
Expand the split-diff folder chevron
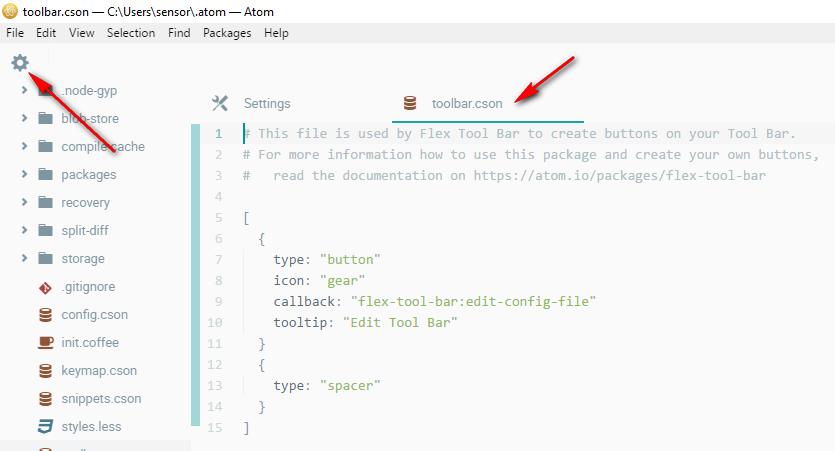(x=24, y=230)
